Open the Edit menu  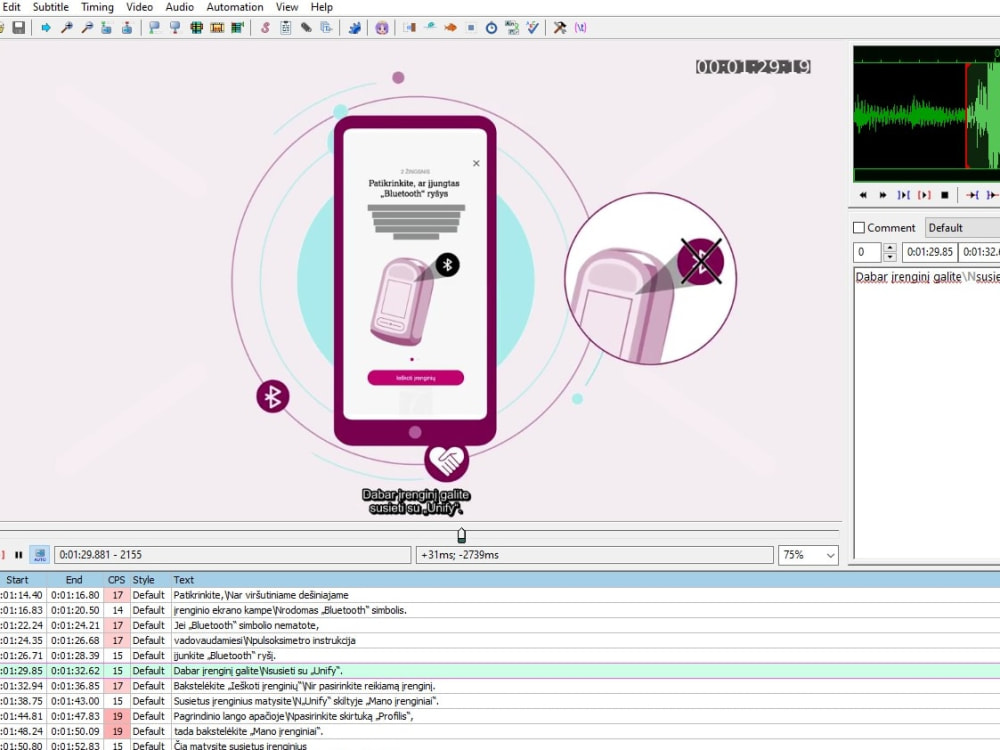pyautogui.click(x=11, y=7)
